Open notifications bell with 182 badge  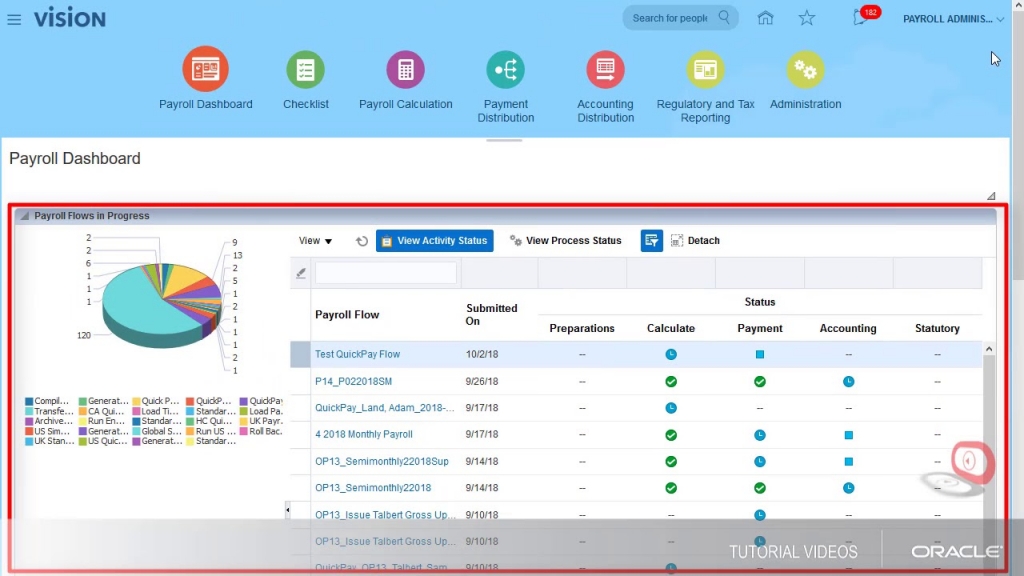click(861, 18)
